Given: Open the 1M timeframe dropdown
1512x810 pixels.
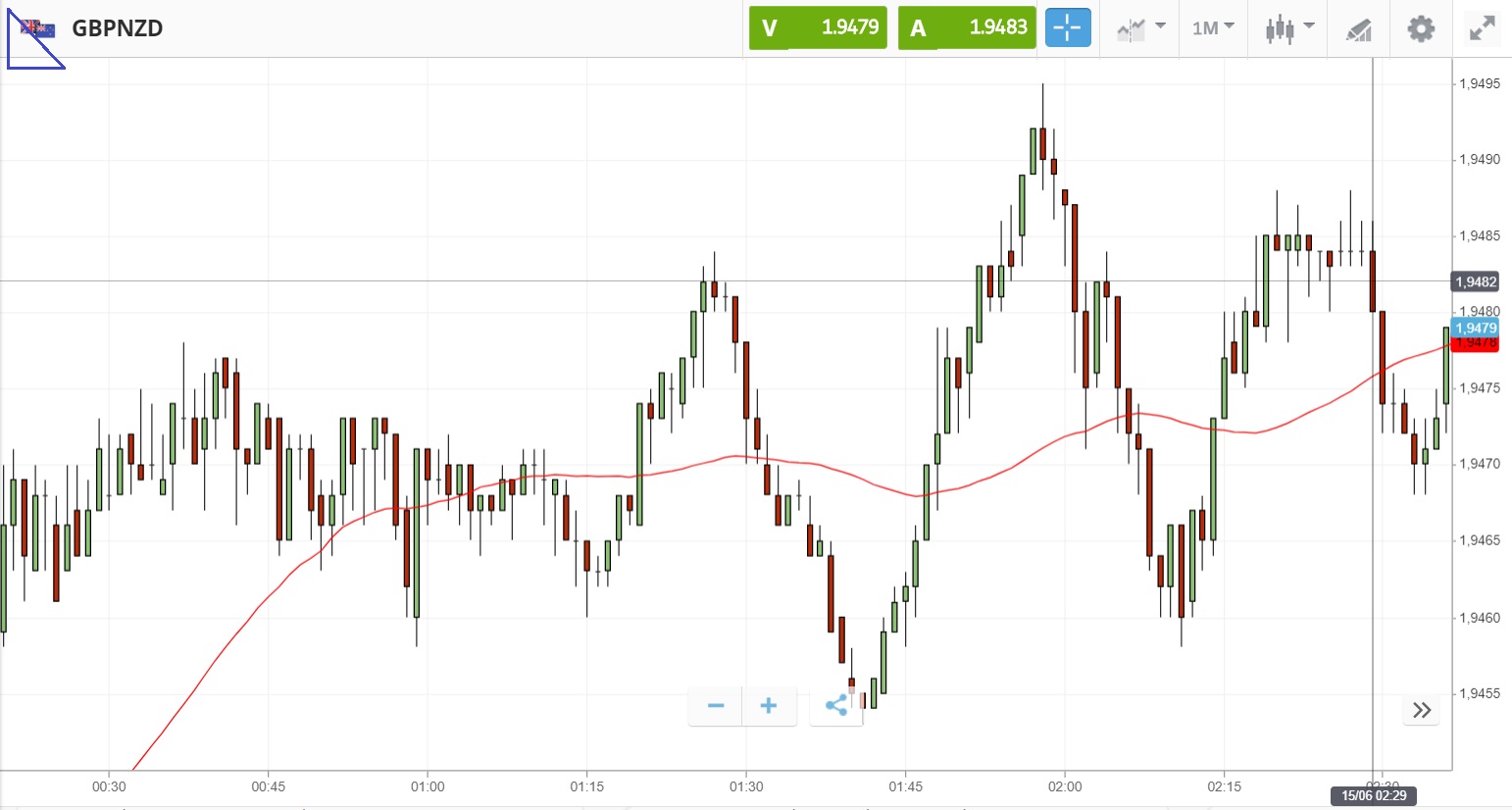Looking at the screenshot, I should [x=1213, y=27].
